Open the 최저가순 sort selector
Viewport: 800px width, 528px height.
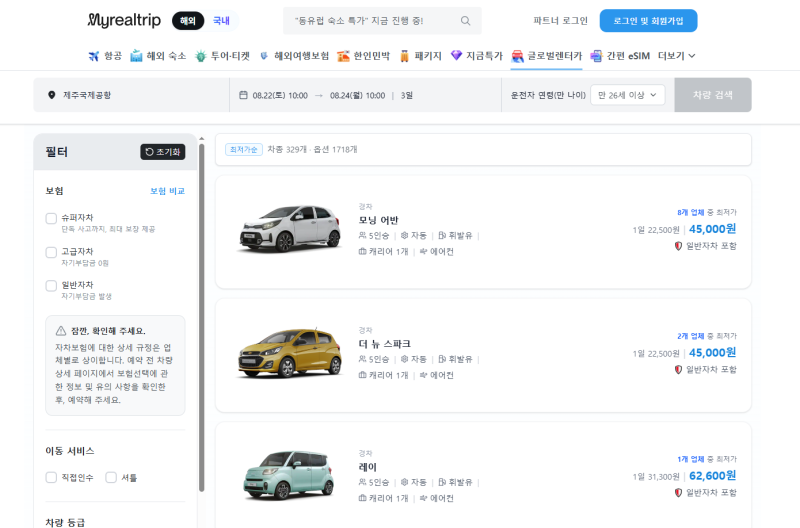[x=244, y=149]
